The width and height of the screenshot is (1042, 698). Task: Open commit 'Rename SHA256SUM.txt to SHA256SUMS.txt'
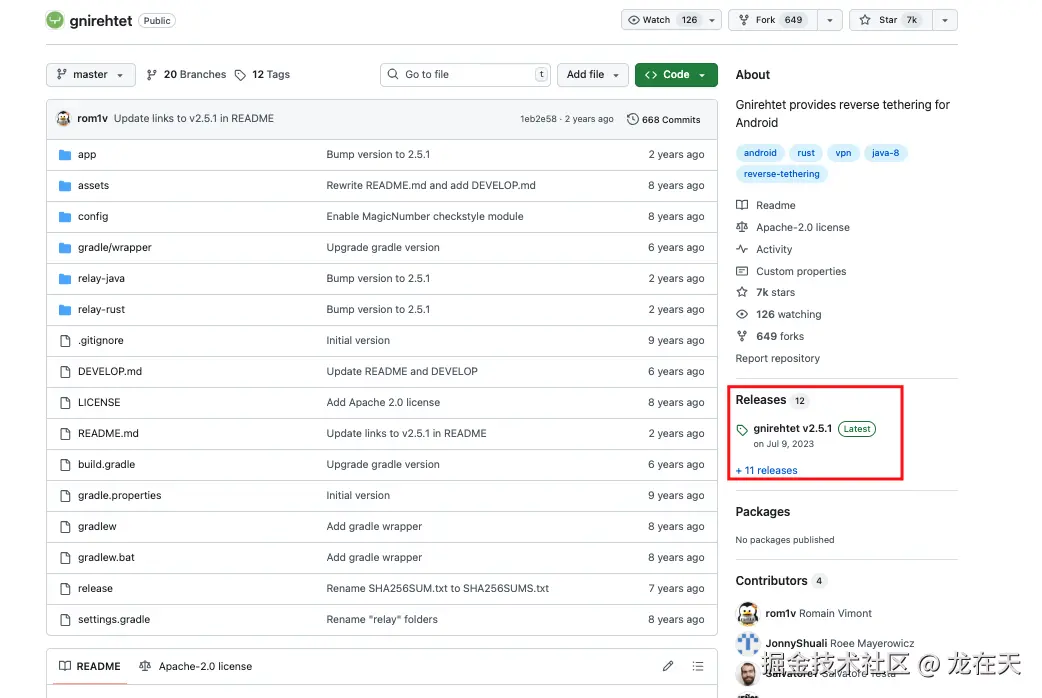[437, 588]
